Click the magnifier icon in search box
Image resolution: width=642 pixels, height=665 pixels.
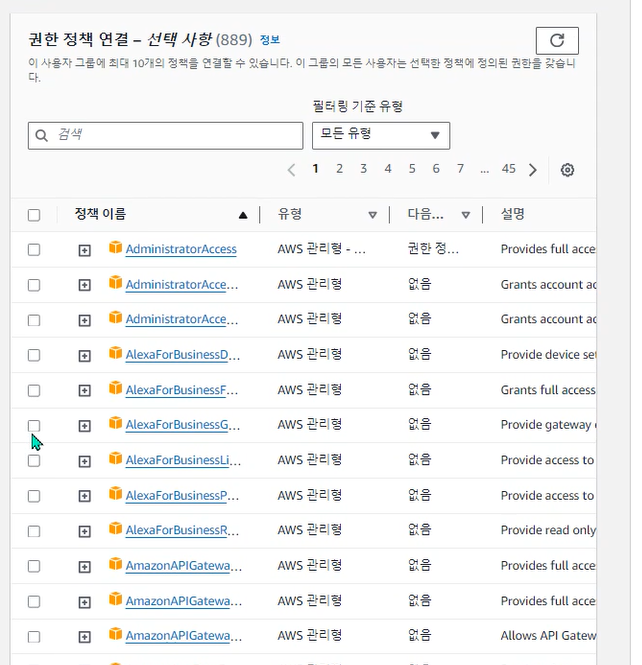[41, 136]
